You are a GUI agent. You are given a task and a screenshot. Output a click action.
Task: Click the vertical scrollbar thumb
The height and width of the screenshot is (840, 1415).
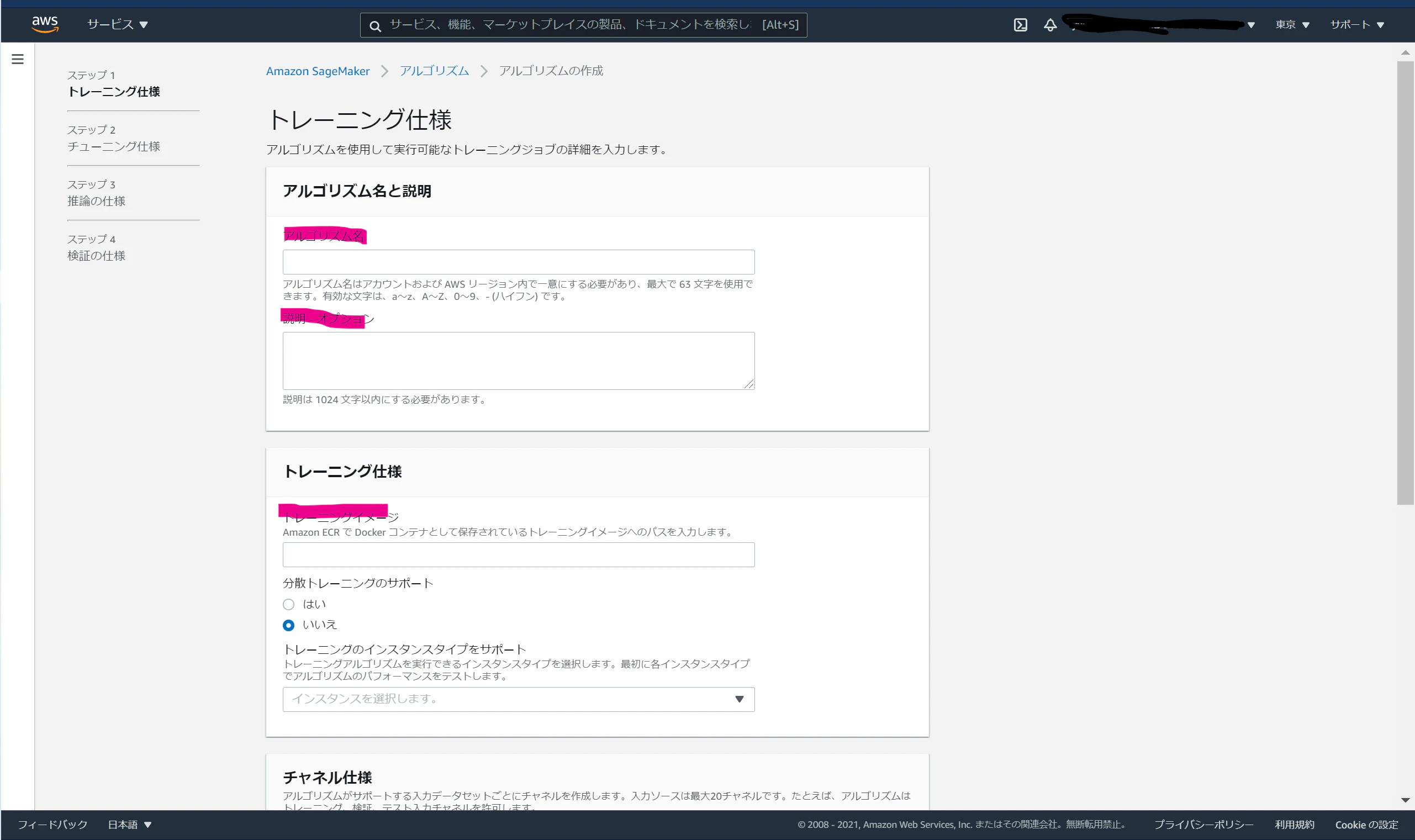[x=1406, y=283]
